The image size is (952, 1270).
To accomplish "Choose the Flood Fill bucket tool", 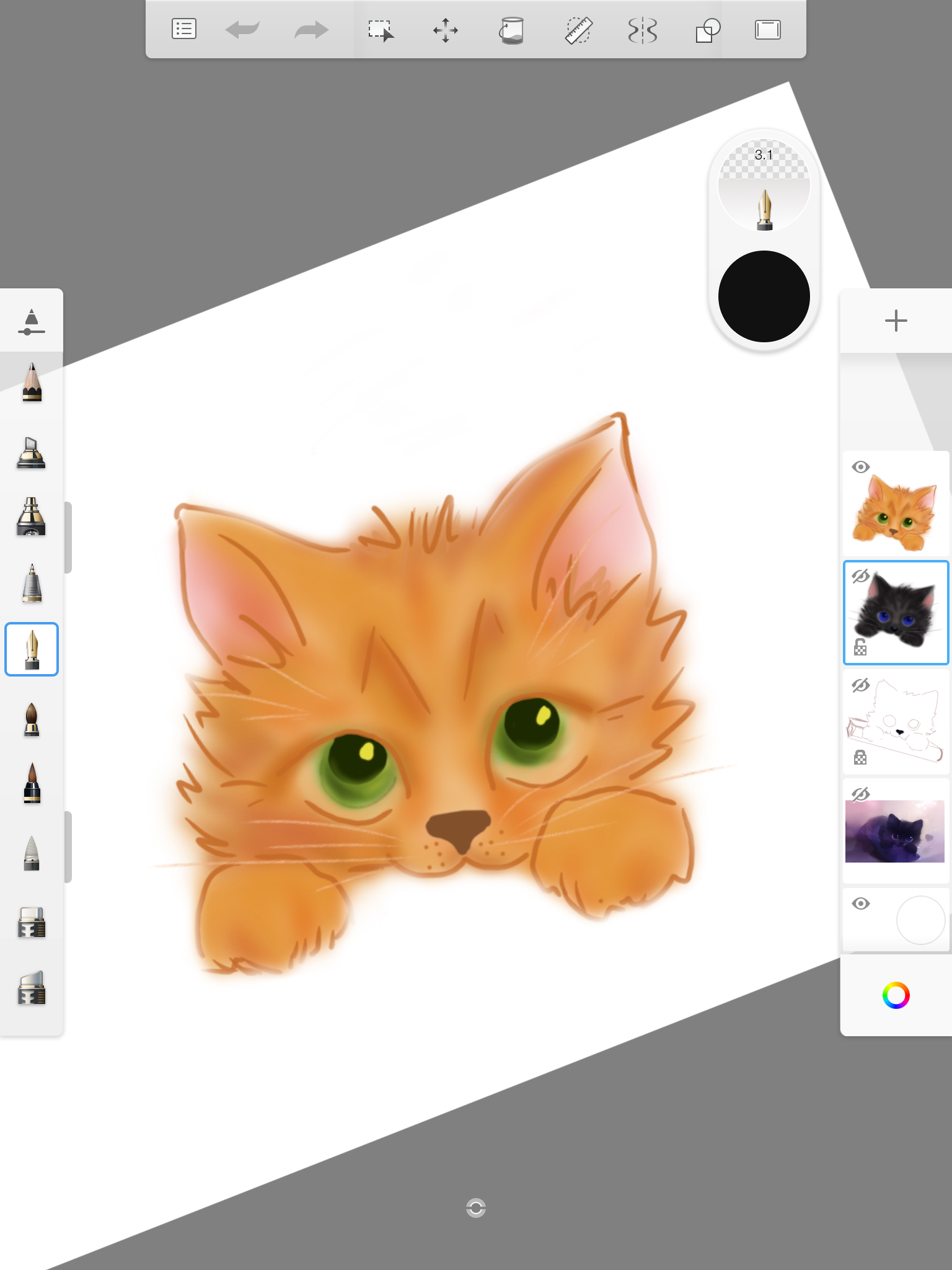I will [511, 30].
